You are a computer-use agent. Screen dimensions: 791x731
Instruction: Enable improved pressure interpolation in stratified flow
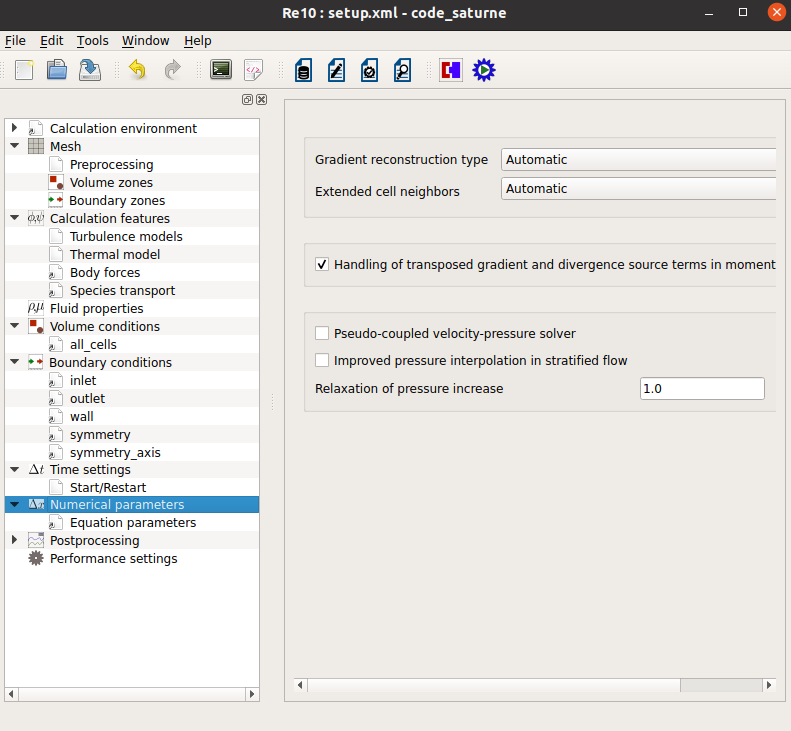tap(322, 361)
